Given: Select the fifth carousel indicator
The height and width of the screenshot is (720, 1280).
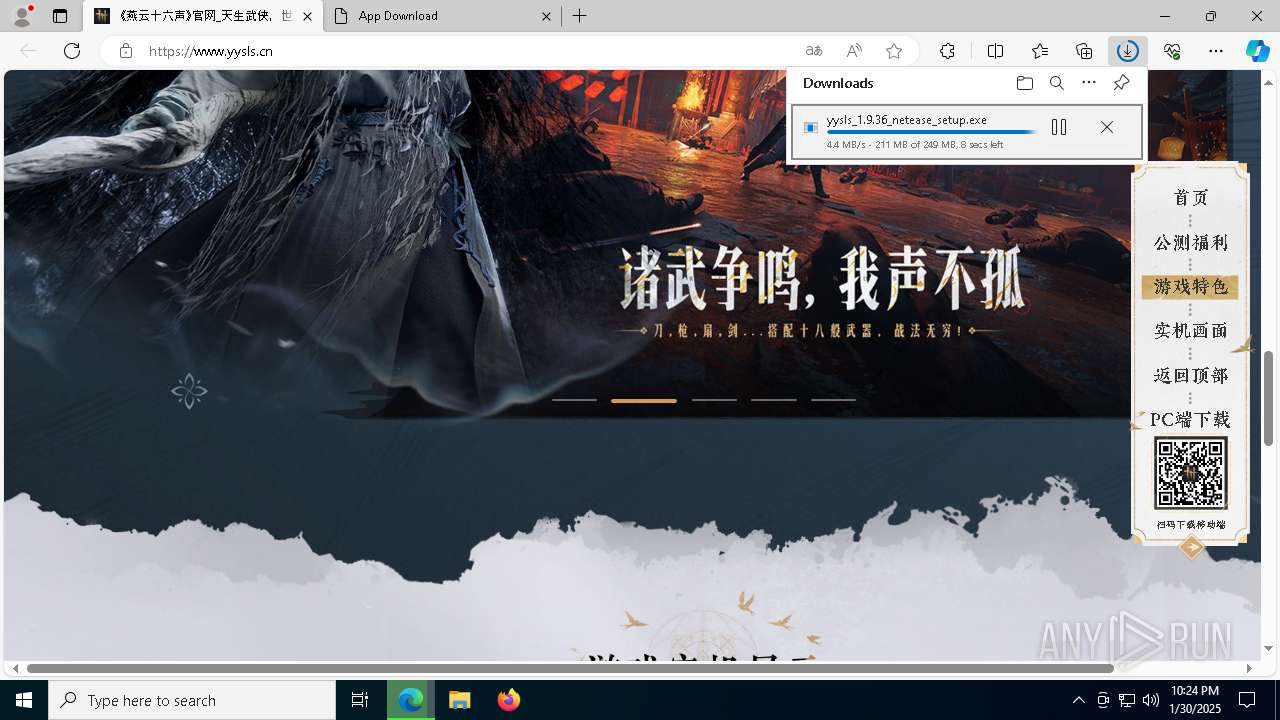Looking at the screenshot, I should pyautogui.click(x=833, y=400).
